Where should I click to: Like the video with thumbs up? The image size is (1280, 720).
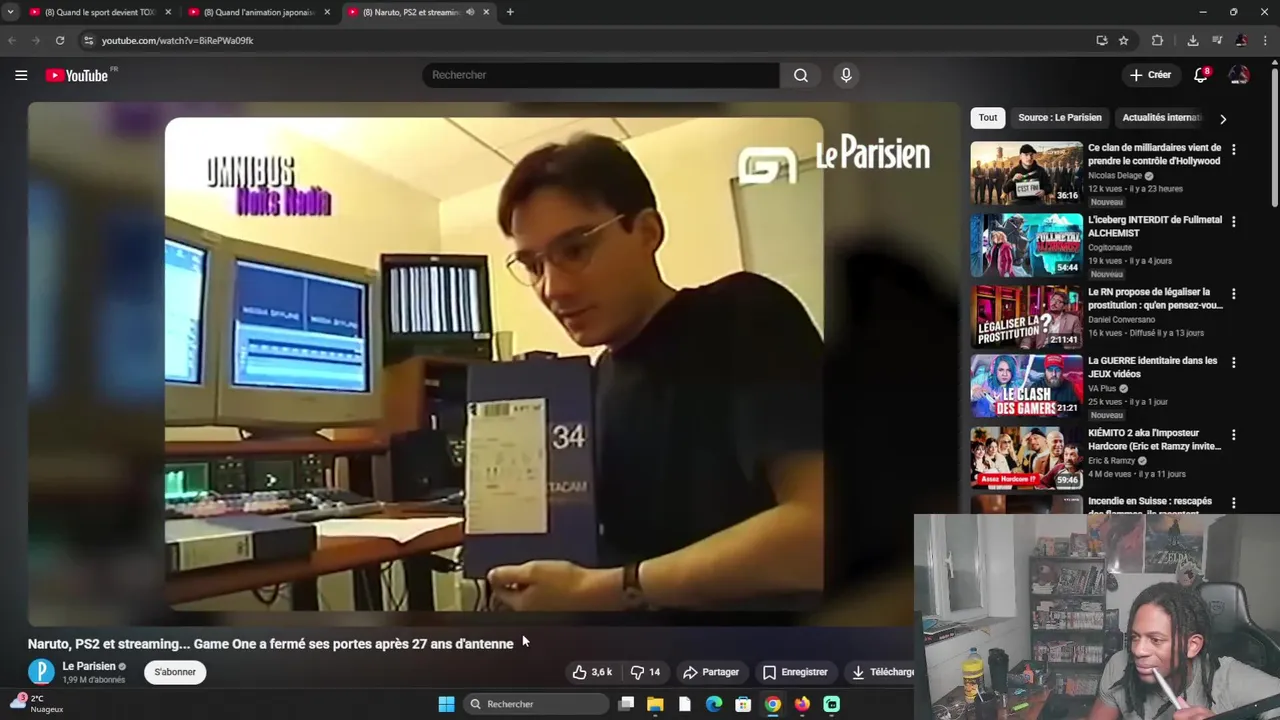591,672
